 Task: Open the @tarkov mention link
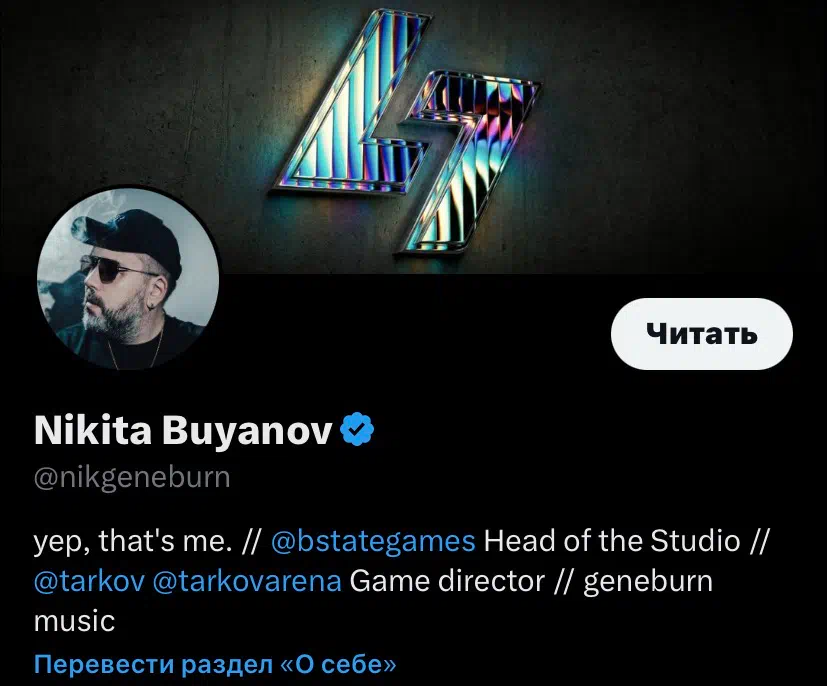89,581
